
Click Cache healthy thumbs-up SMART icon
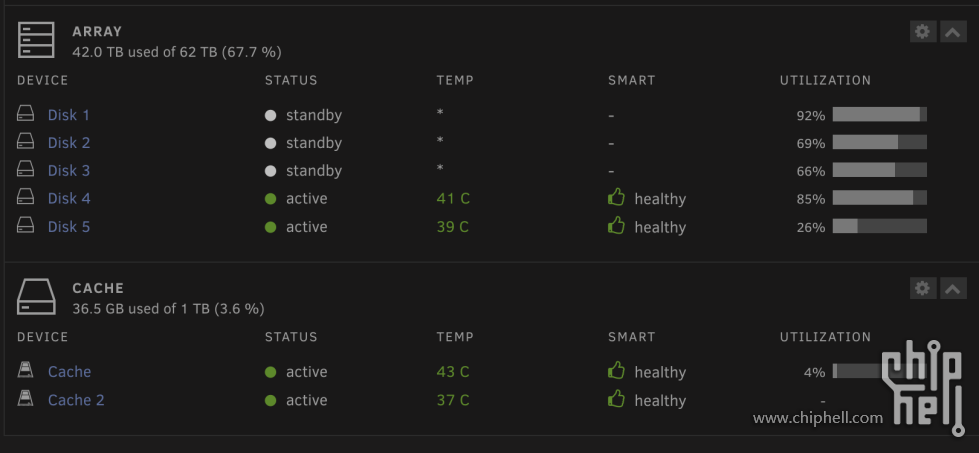(616, 371)
